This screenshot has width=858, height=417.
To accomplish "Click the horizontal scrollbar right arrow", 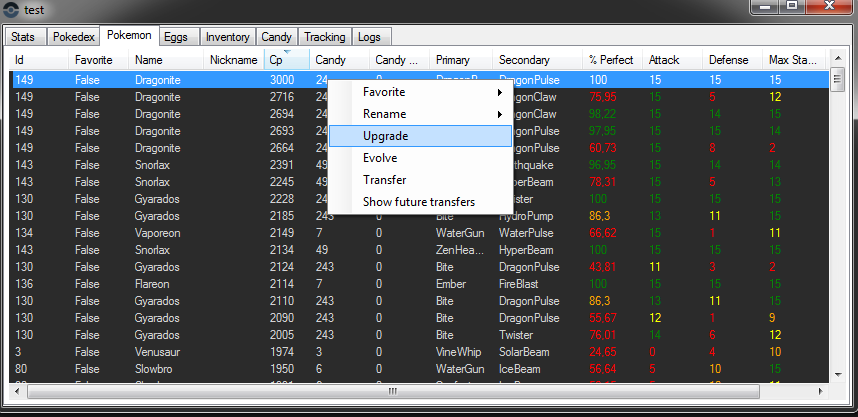I will [x=820, y=391].
